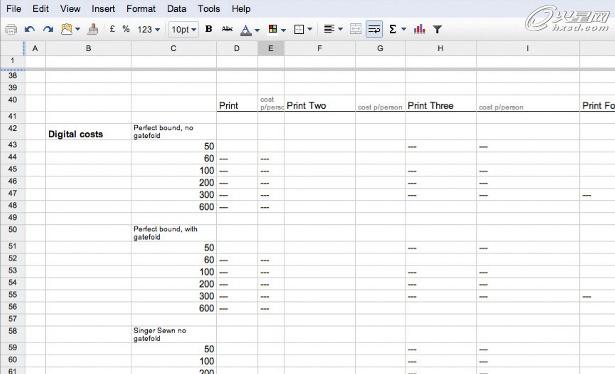Open the Data menu

[x=176, y=9]
